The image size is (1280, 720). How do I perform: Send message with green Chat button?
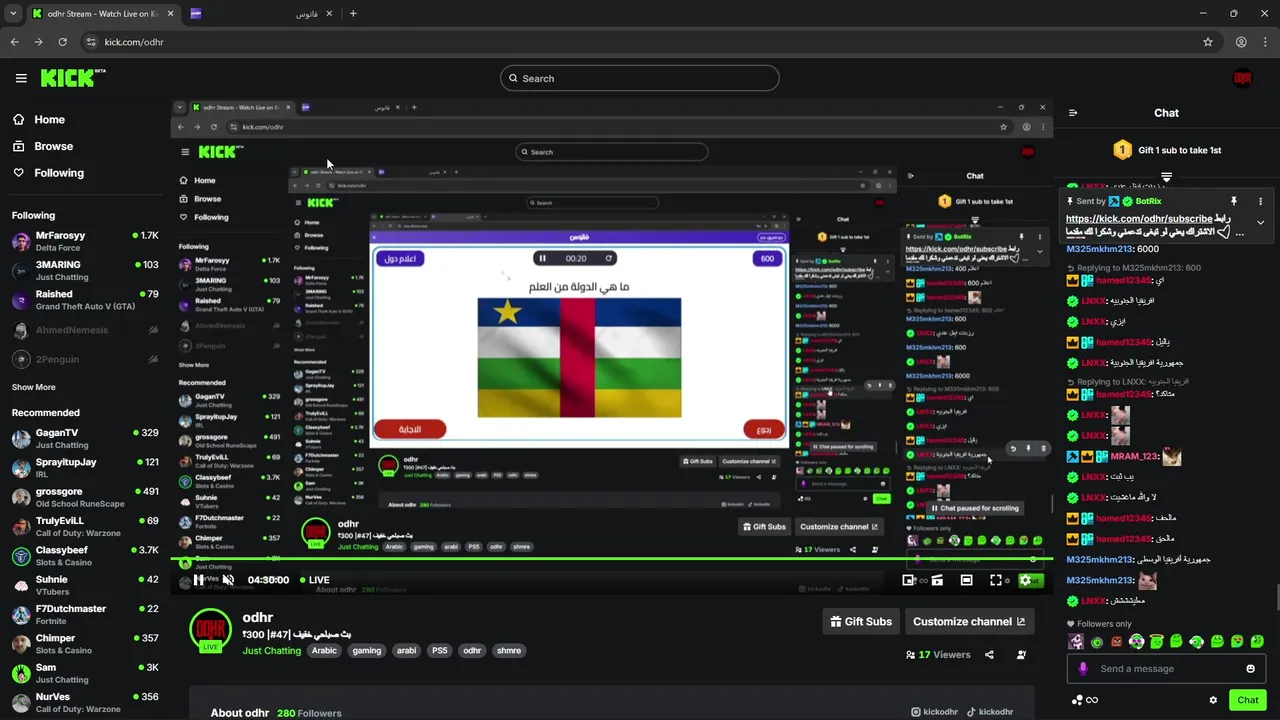tap(1247, 700)
